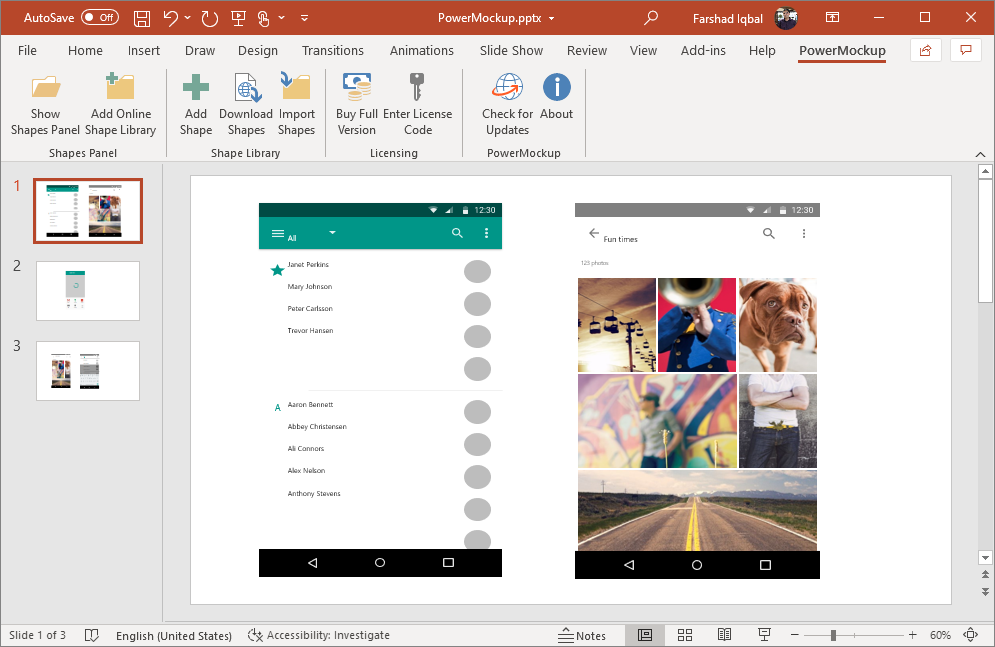Click the Enter License Code key icon
The height and width of the screenshot is (647, 995).
tap(418, 88)
